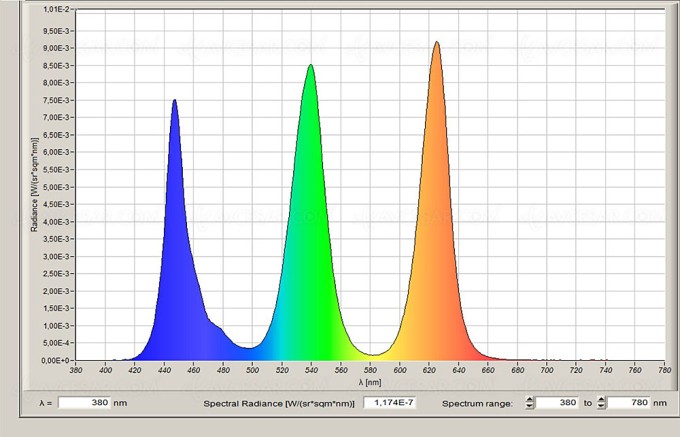Click the '1,01E-2' y-axis maximum label
680x437 pixels.
click(58, 10)
